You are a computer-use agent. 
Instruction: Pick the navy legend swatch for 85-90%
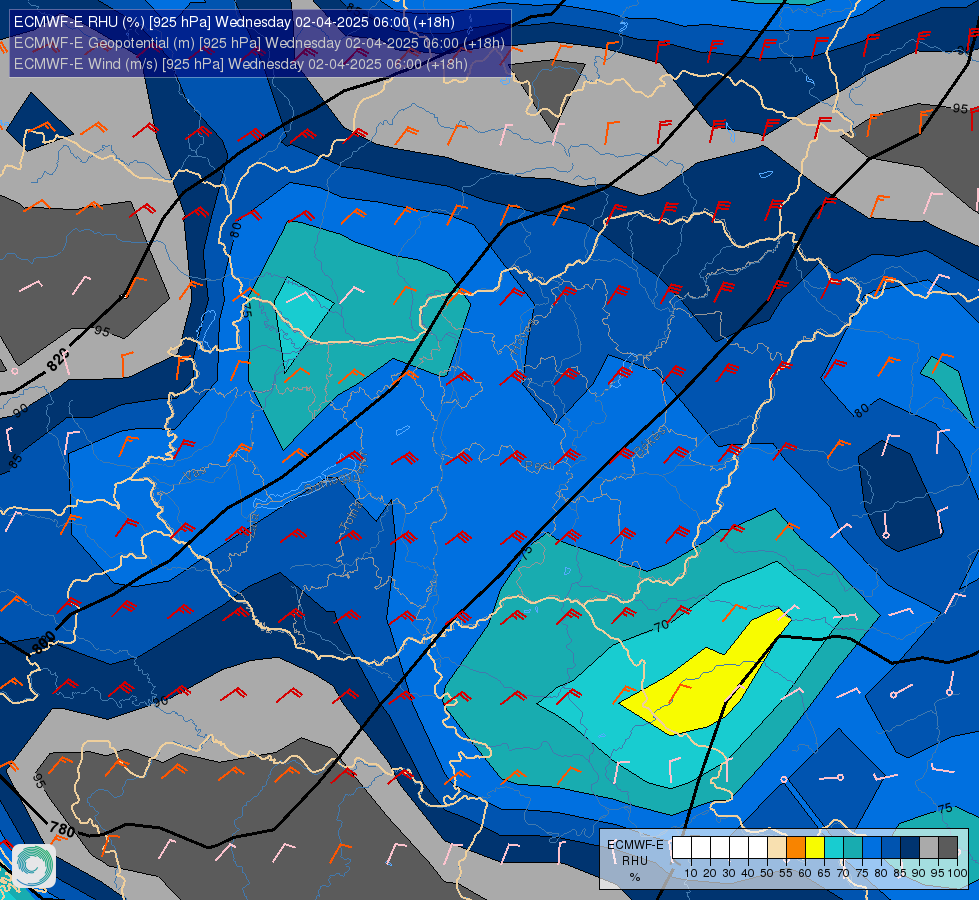910,848
